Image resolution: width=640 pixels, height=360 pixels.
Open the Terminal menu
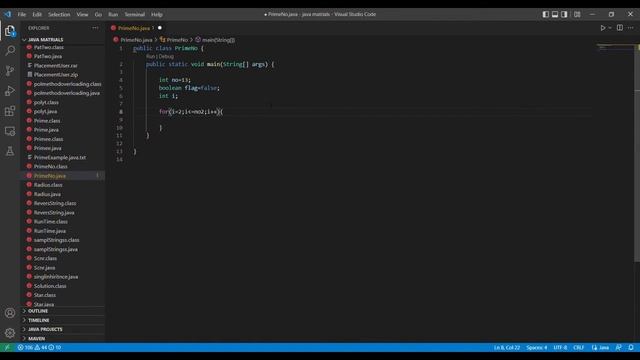point(135,14)
